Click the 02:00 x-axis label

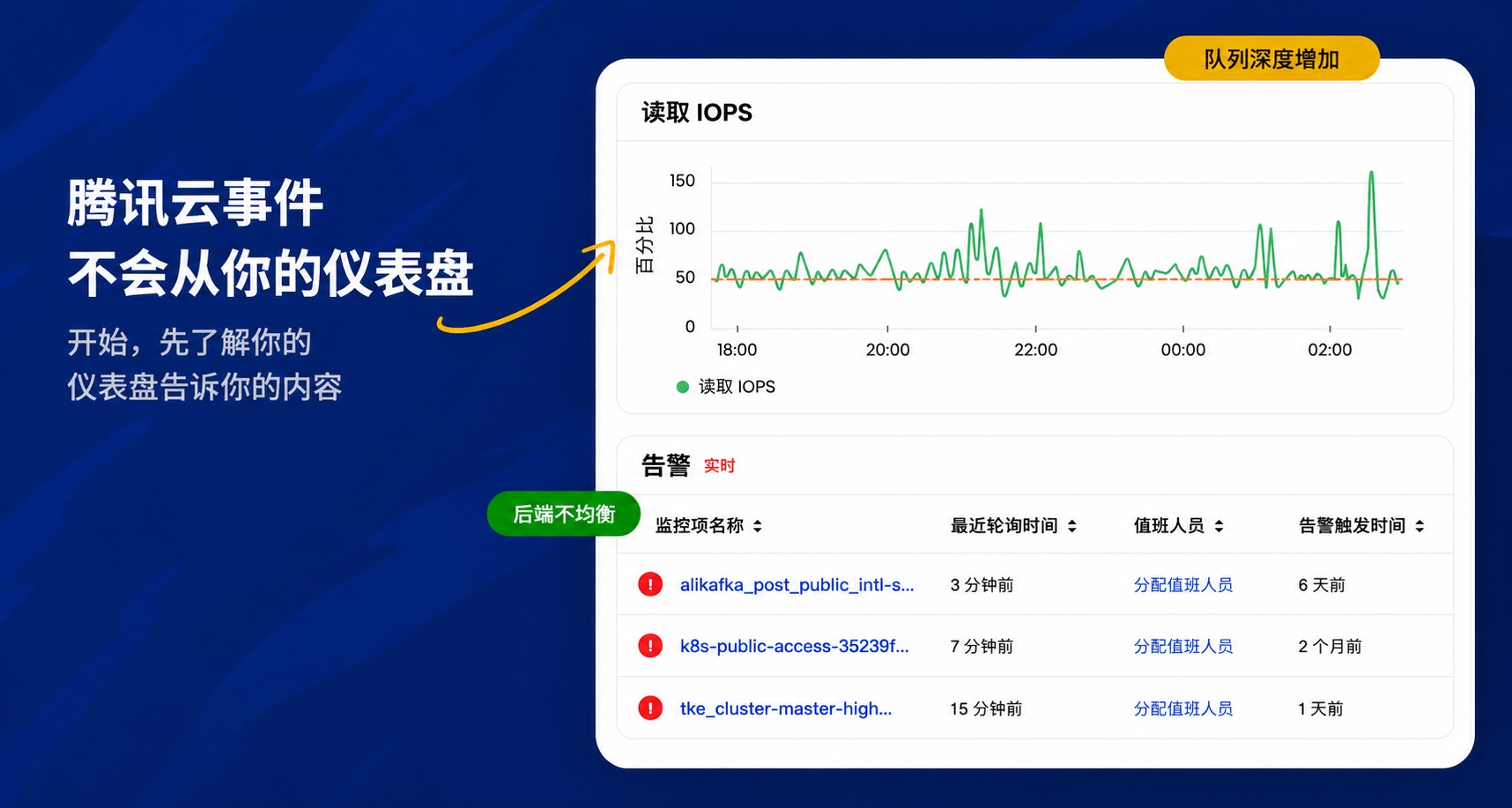pos(1330,350)
